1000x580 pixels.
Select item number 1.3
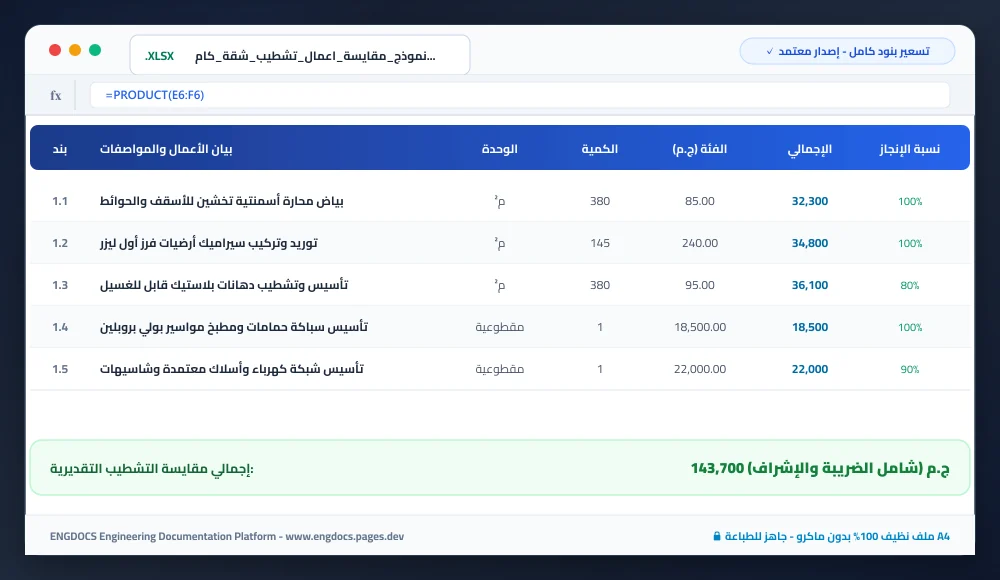coord(60,285)
